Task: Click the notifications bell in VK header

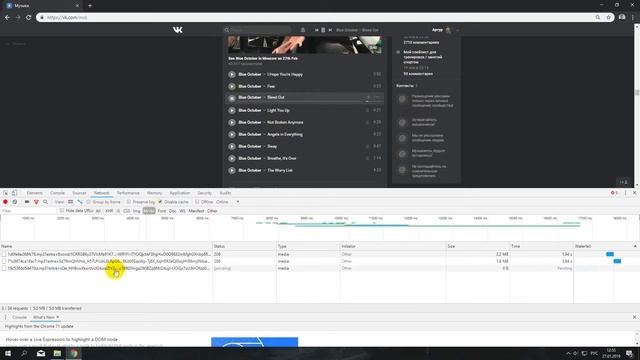Action: [302, 30]
